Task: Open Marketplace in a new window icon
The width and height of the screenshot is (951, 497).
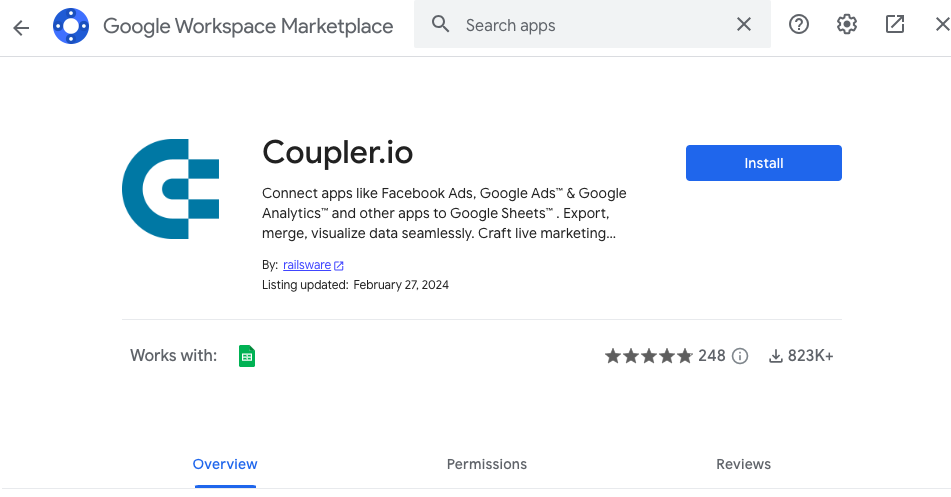Action: (x=895, y=24)
